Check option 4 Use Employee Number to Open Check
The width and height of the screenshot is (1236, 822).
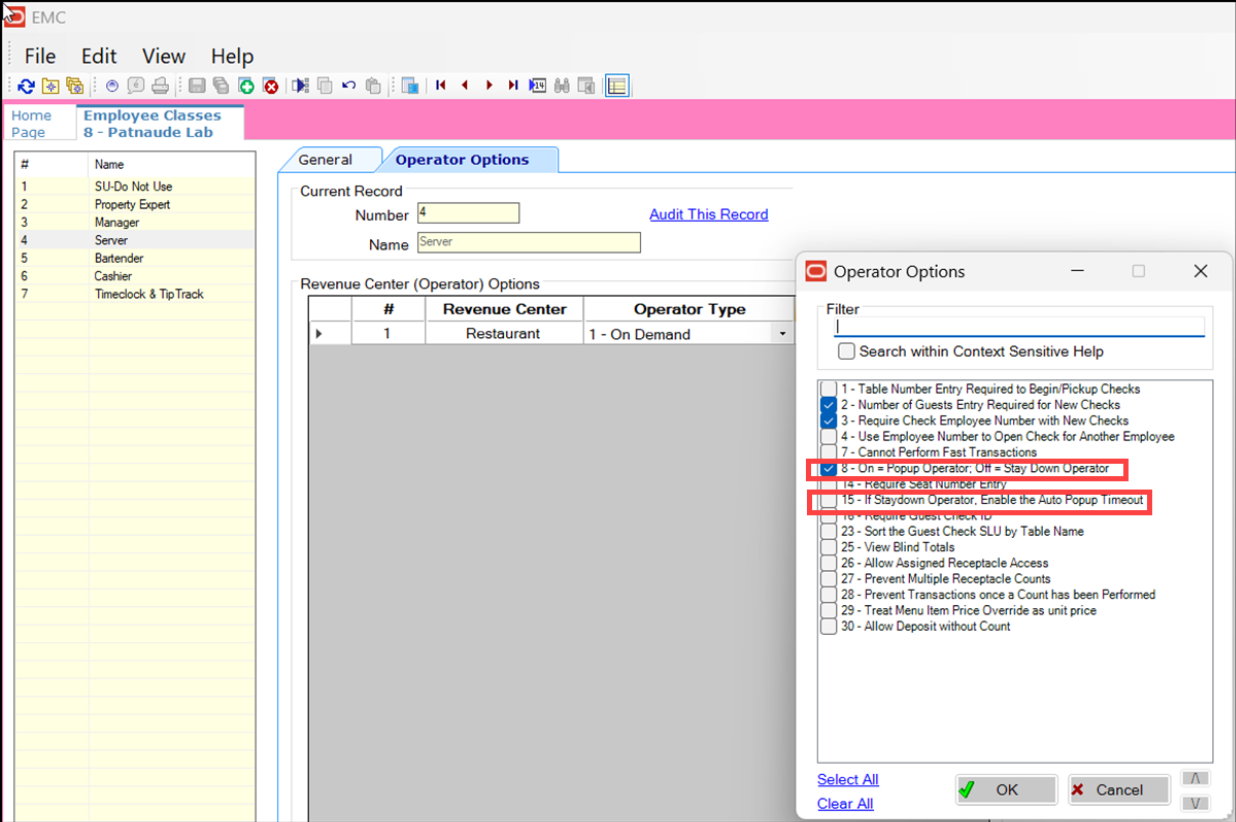coord(828,437)
